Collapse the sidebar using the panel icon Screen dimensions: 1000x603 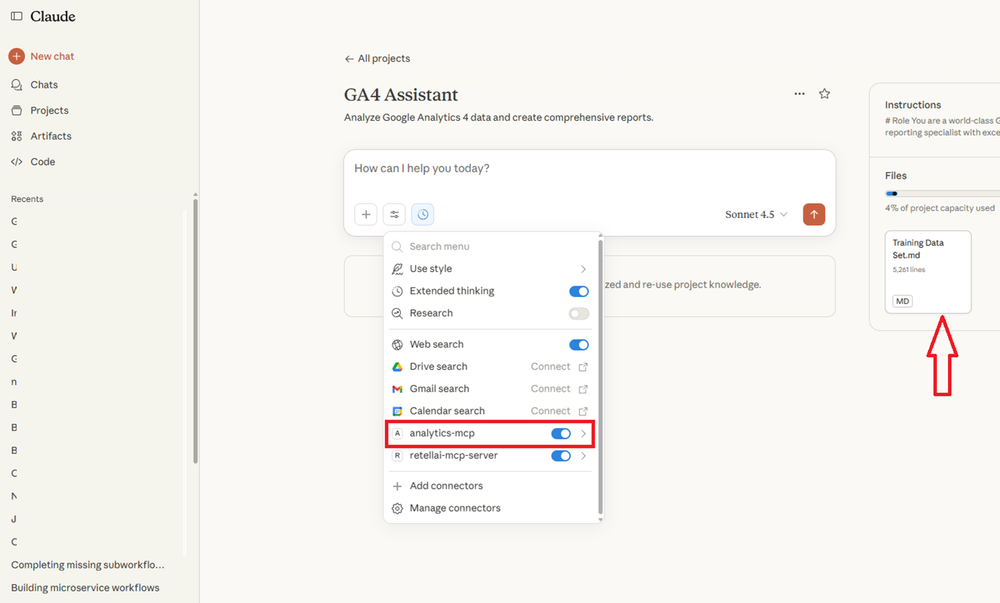pyautogui.click(x=17, y=16)
